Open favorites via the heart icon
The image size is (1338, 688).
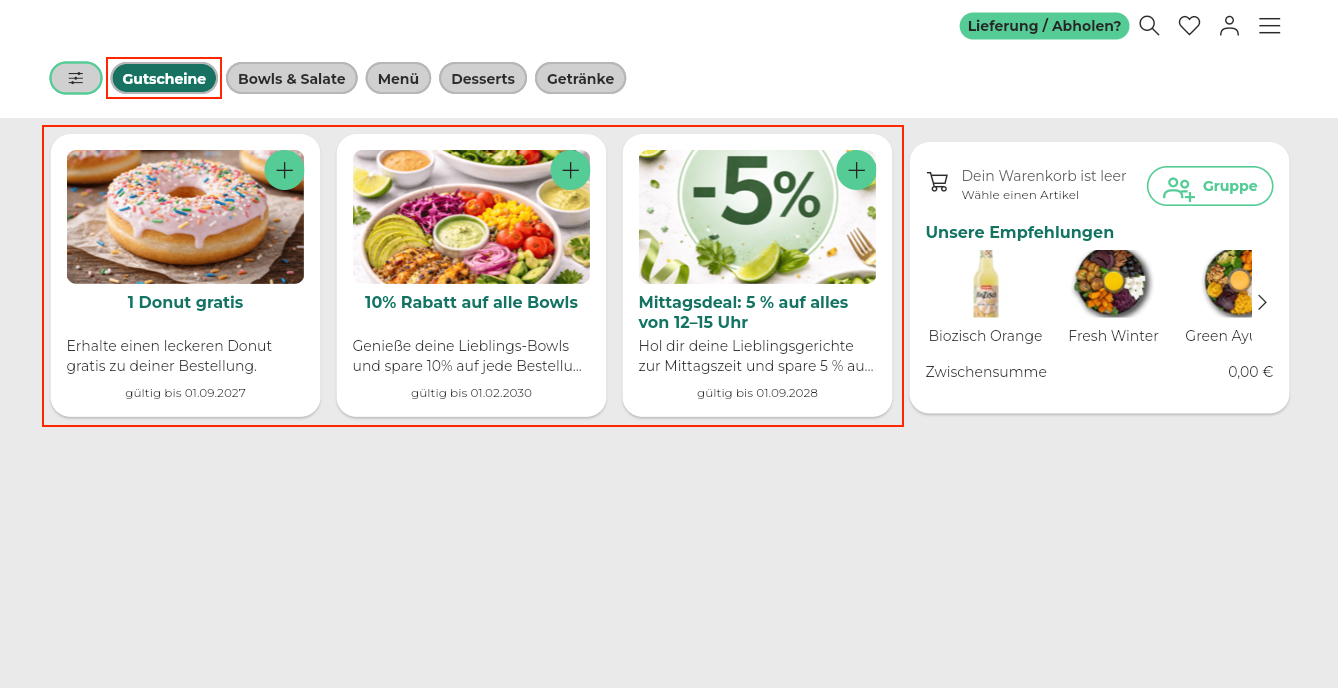click(1189, 26)
